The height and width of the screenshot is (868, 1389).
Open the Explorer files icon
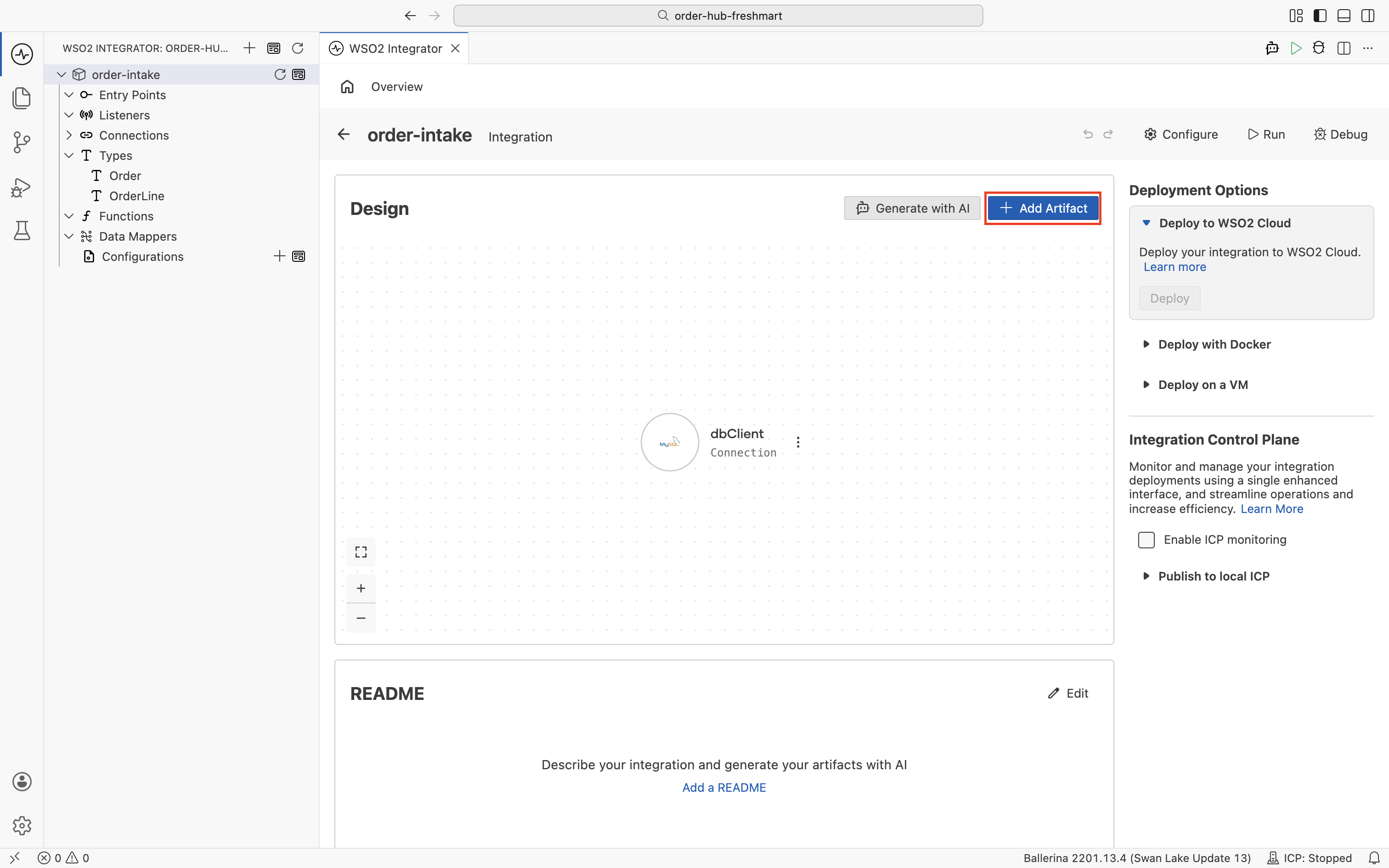point(22,98)
